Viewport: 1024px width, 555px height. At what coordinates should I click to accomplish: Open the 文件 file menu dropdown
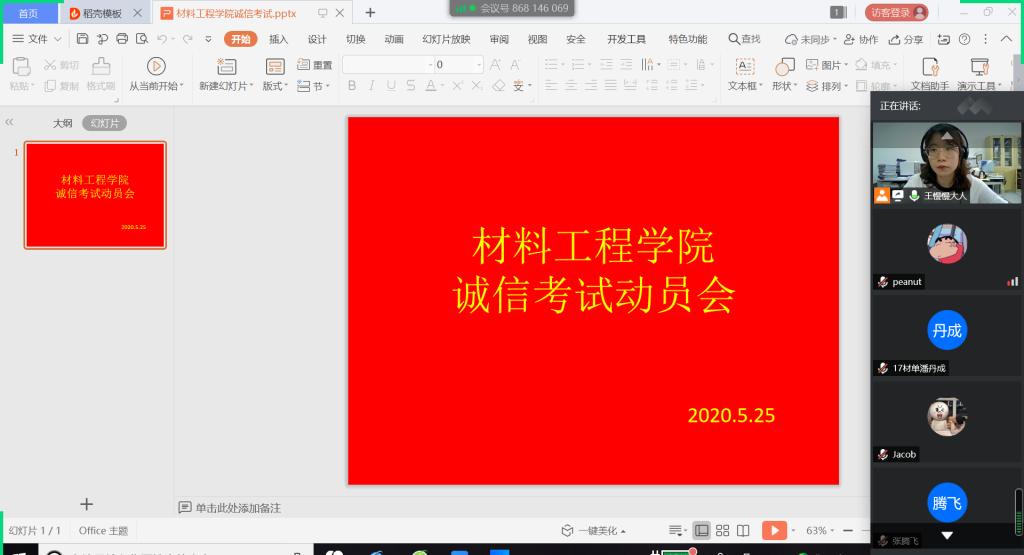[36, 39]
